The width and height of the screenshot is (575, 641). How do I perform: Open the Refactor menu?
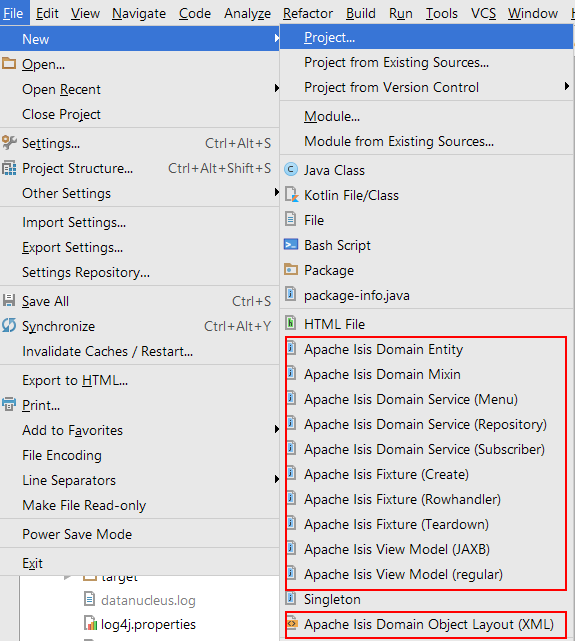[308, 13]
